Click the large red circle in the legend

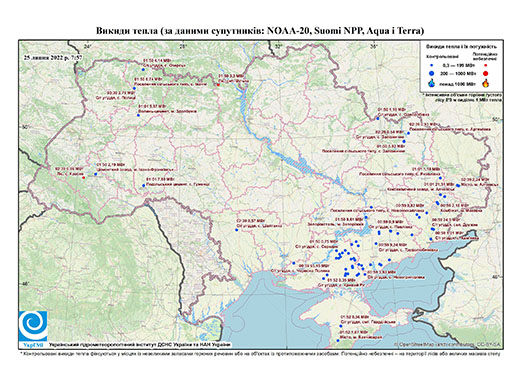(x=486, y=73)
